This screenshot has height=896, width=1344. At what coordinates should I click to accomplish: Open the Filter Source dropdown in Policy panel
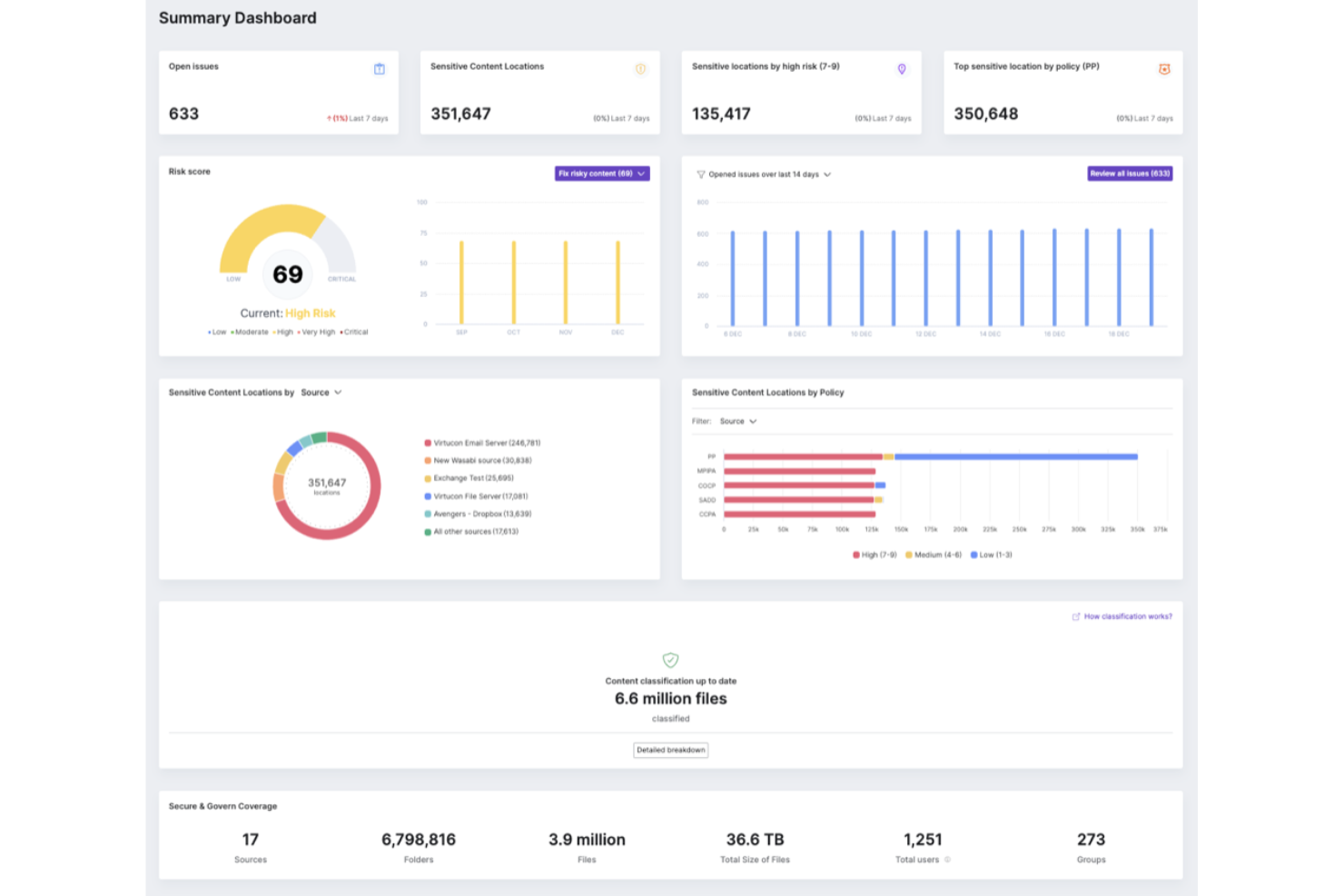pyautogui.click(x=738, y=421)
